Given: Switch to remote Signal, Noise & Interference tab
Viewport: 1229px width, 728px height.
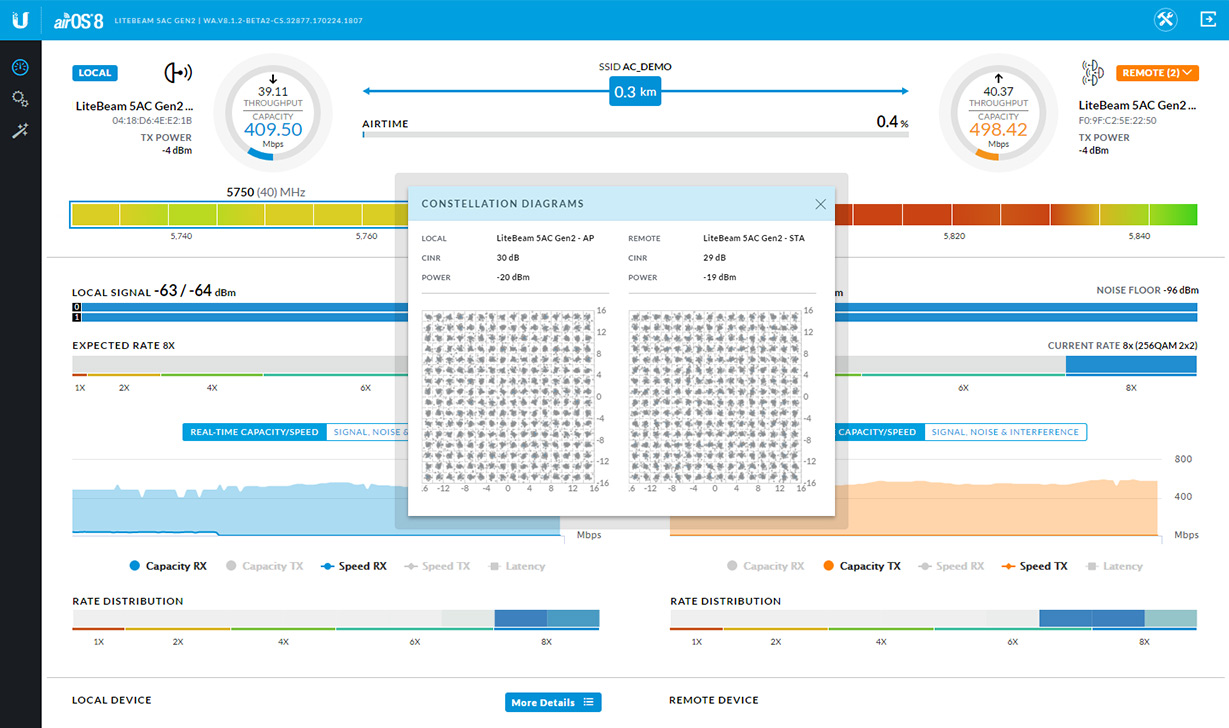Looking at the screenshot, I should pos(1005,432).
